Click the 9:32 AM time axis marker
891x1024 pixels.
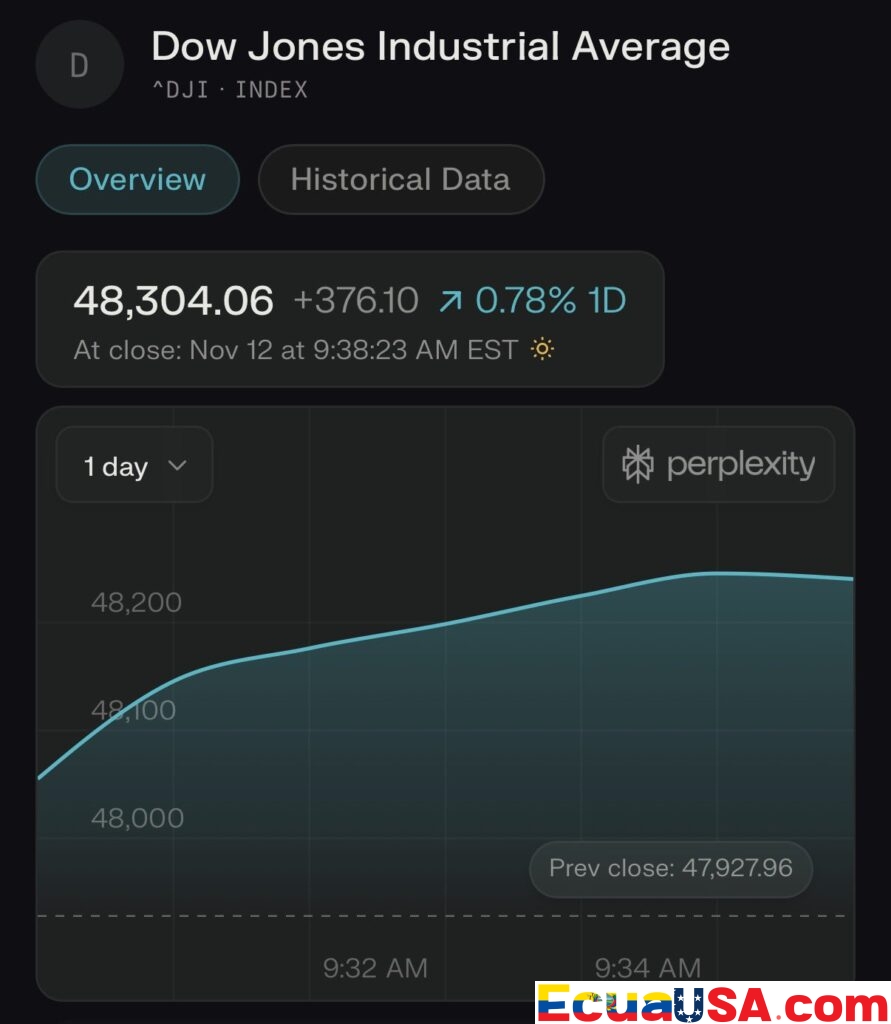(x=375, y=968)
